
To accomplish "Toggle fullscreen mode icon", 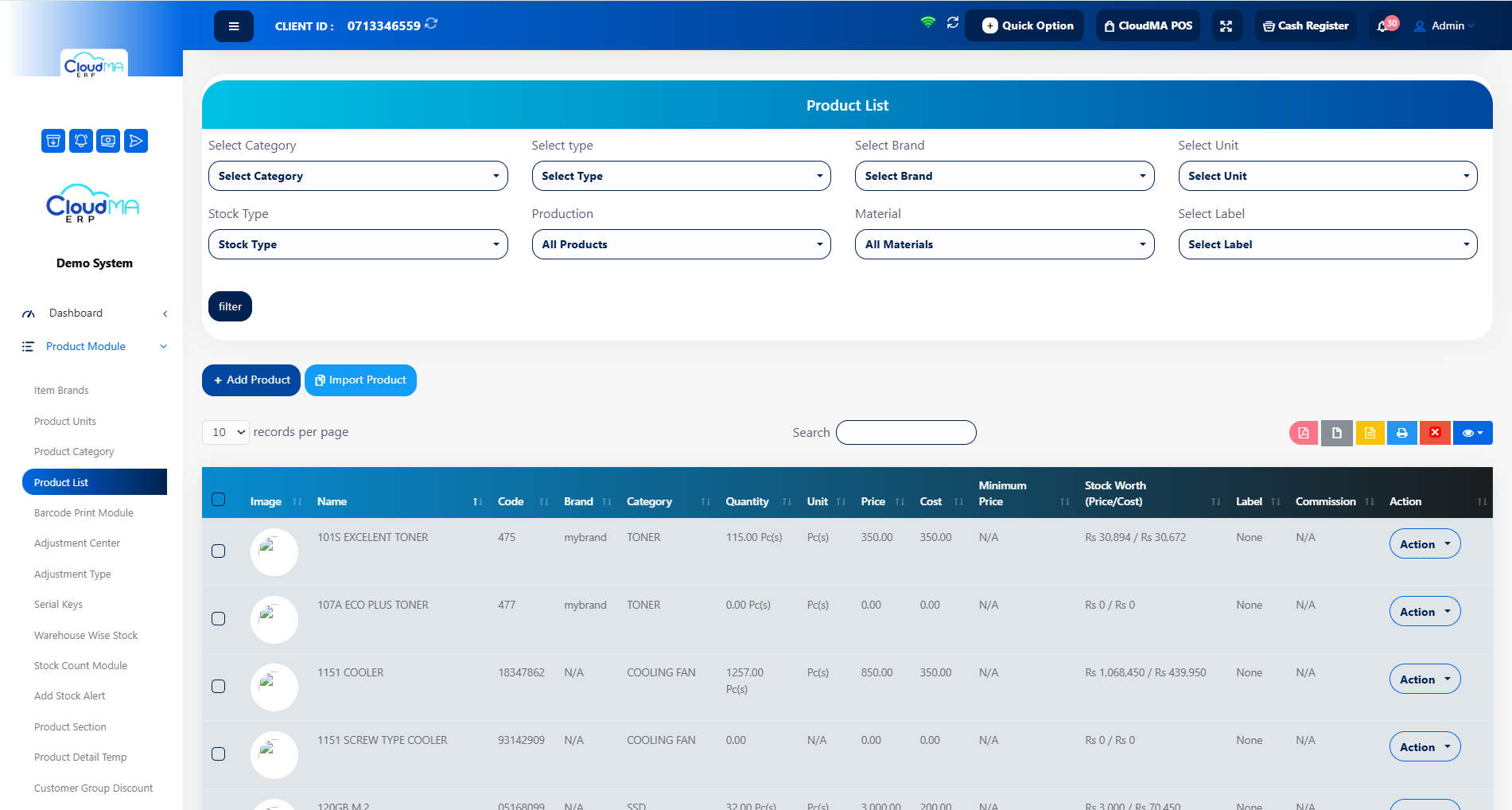I will 1226,26.
